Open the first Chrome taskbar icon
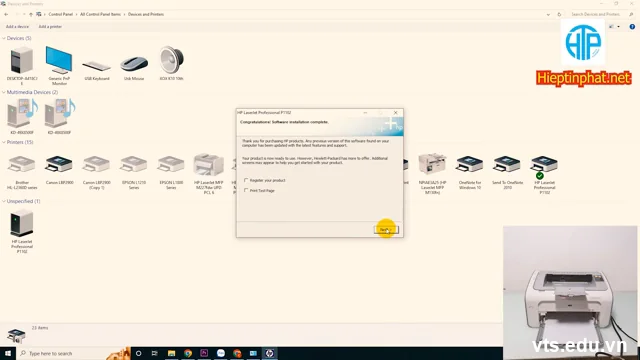Viewport: 640px width, 360px height. click(188, 353)
